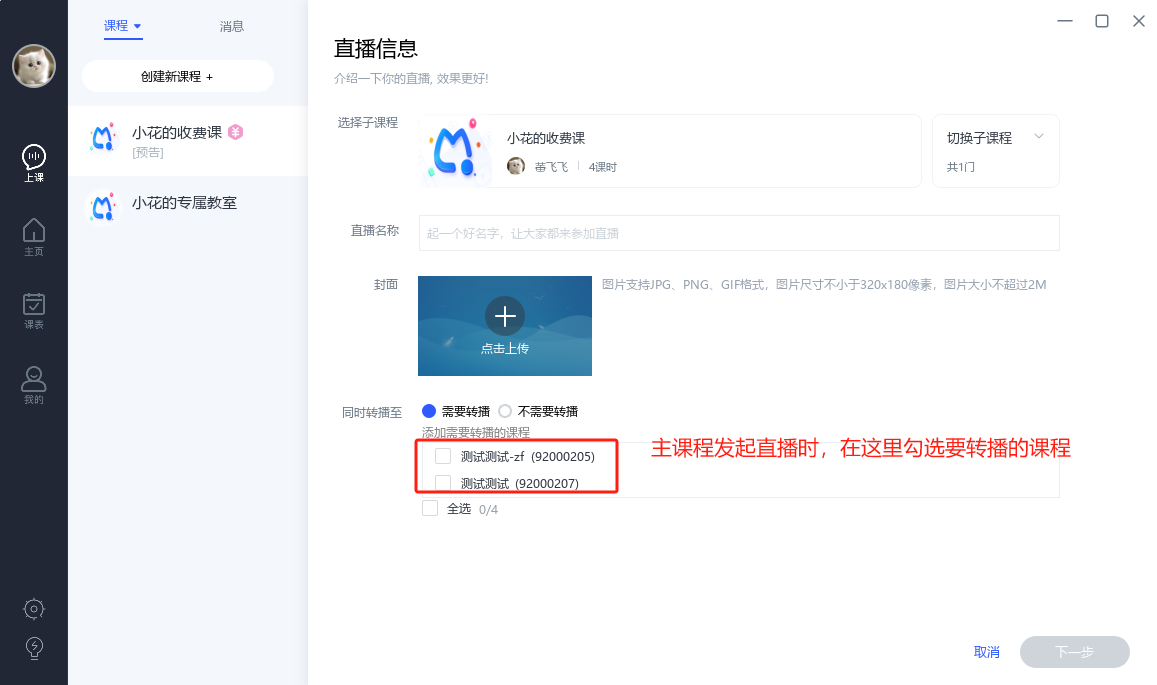Click the [预告] label under 小花的收费课
1157x685 pixels.
click(148, 153)
